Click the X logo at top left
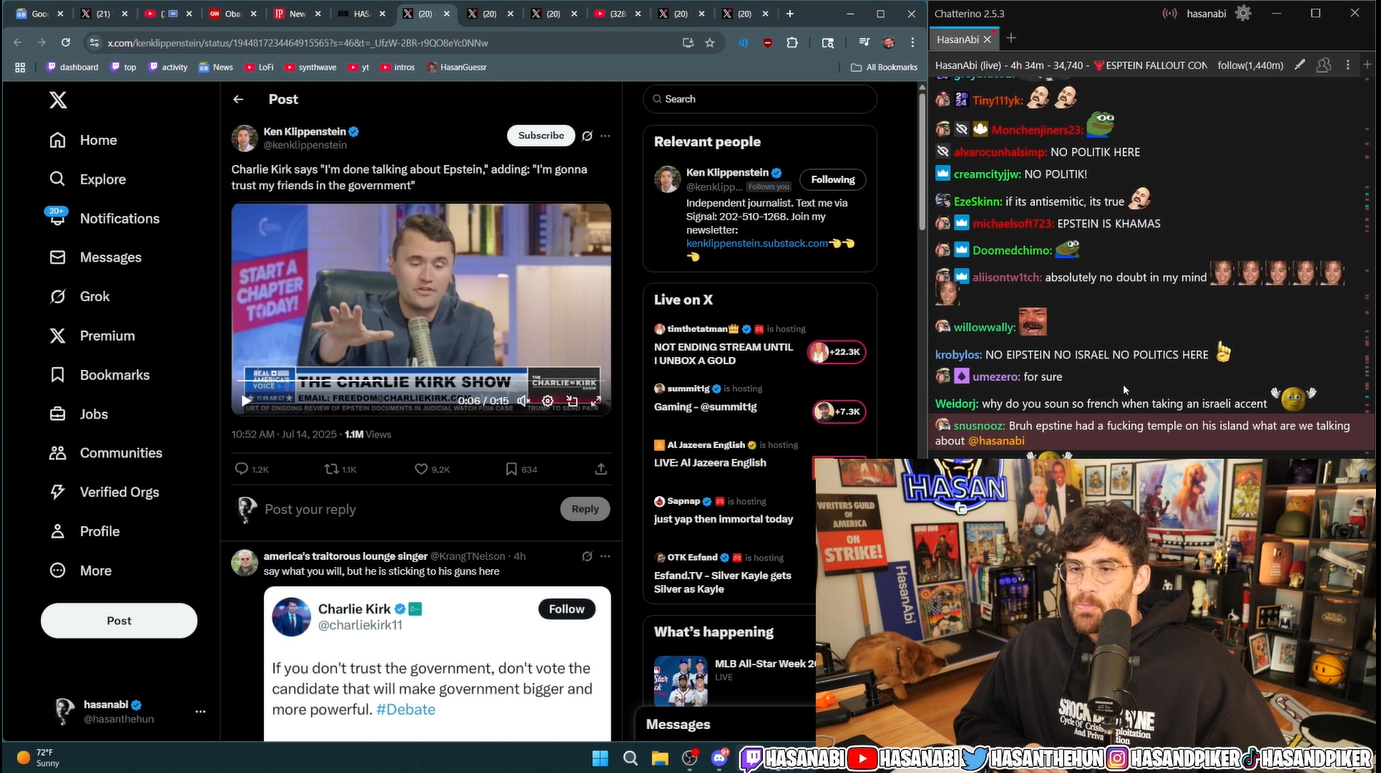 click(58, 100)
